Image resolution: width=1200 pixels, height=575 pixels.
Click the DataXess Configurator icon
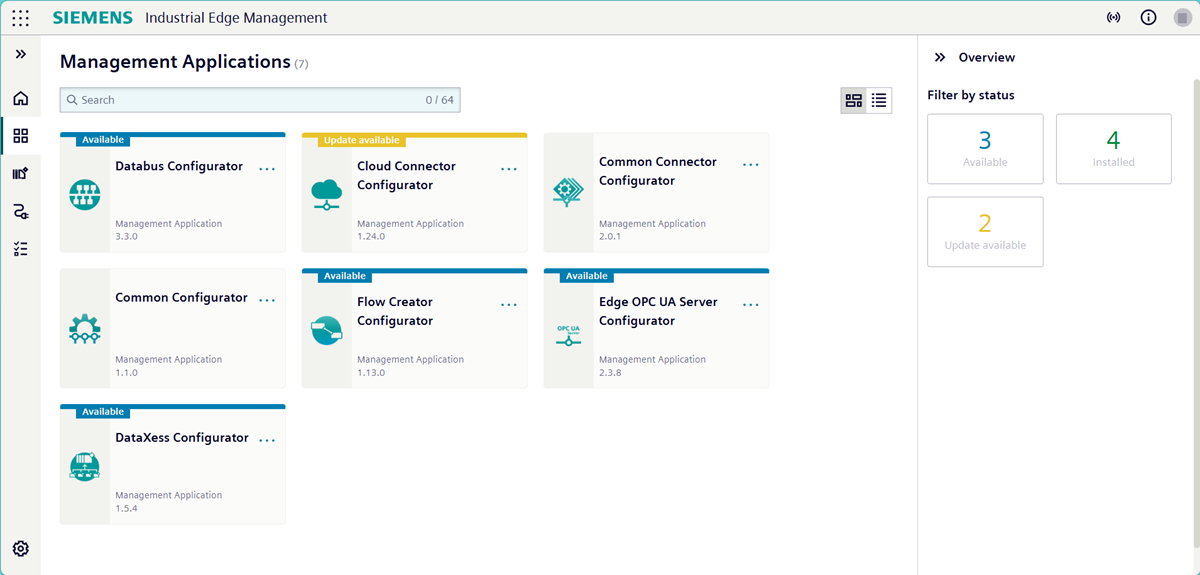(86, 465)
